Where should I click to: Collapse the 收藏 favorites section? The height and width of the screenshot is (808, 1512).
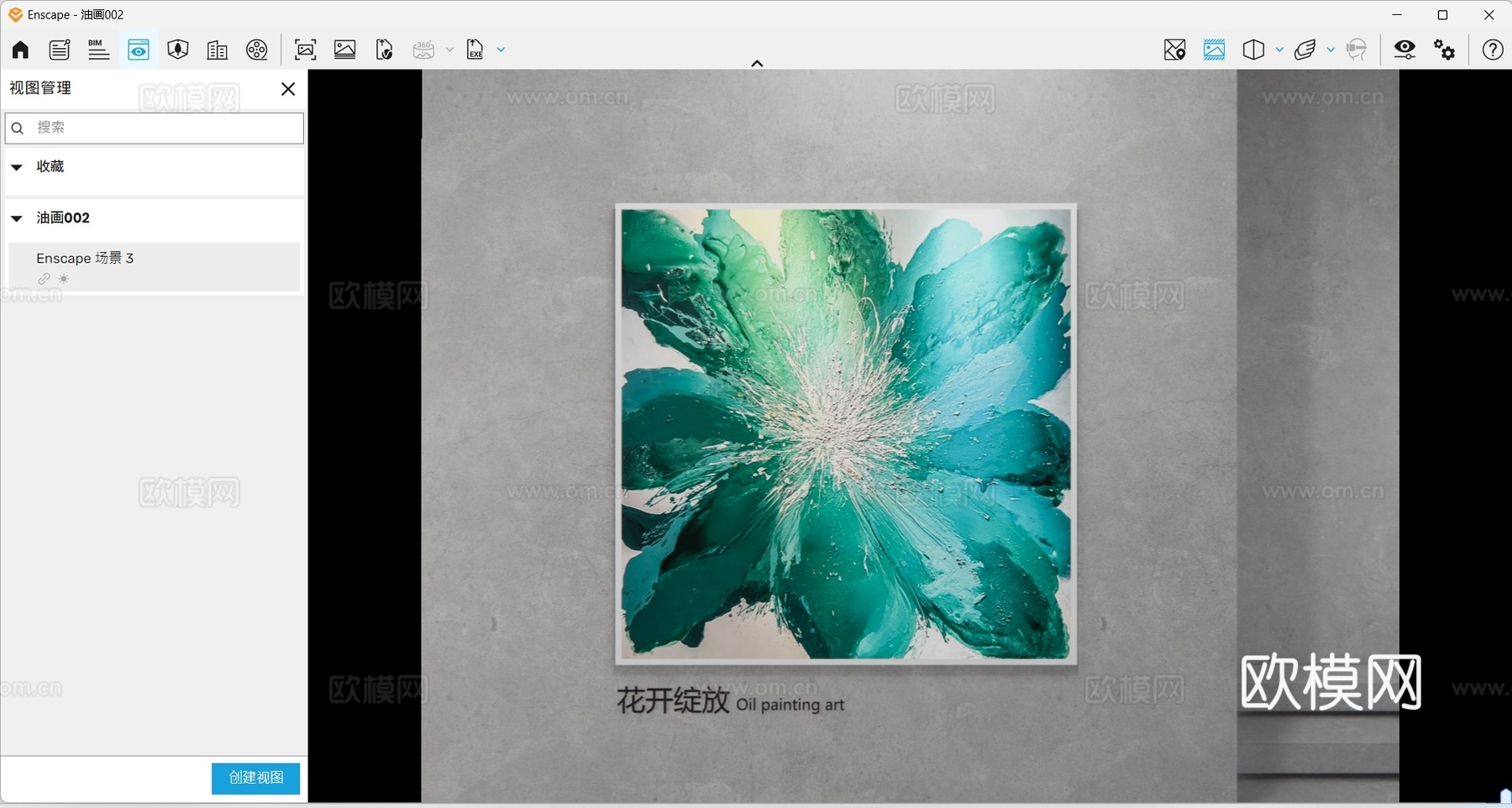tap(17, 167)
